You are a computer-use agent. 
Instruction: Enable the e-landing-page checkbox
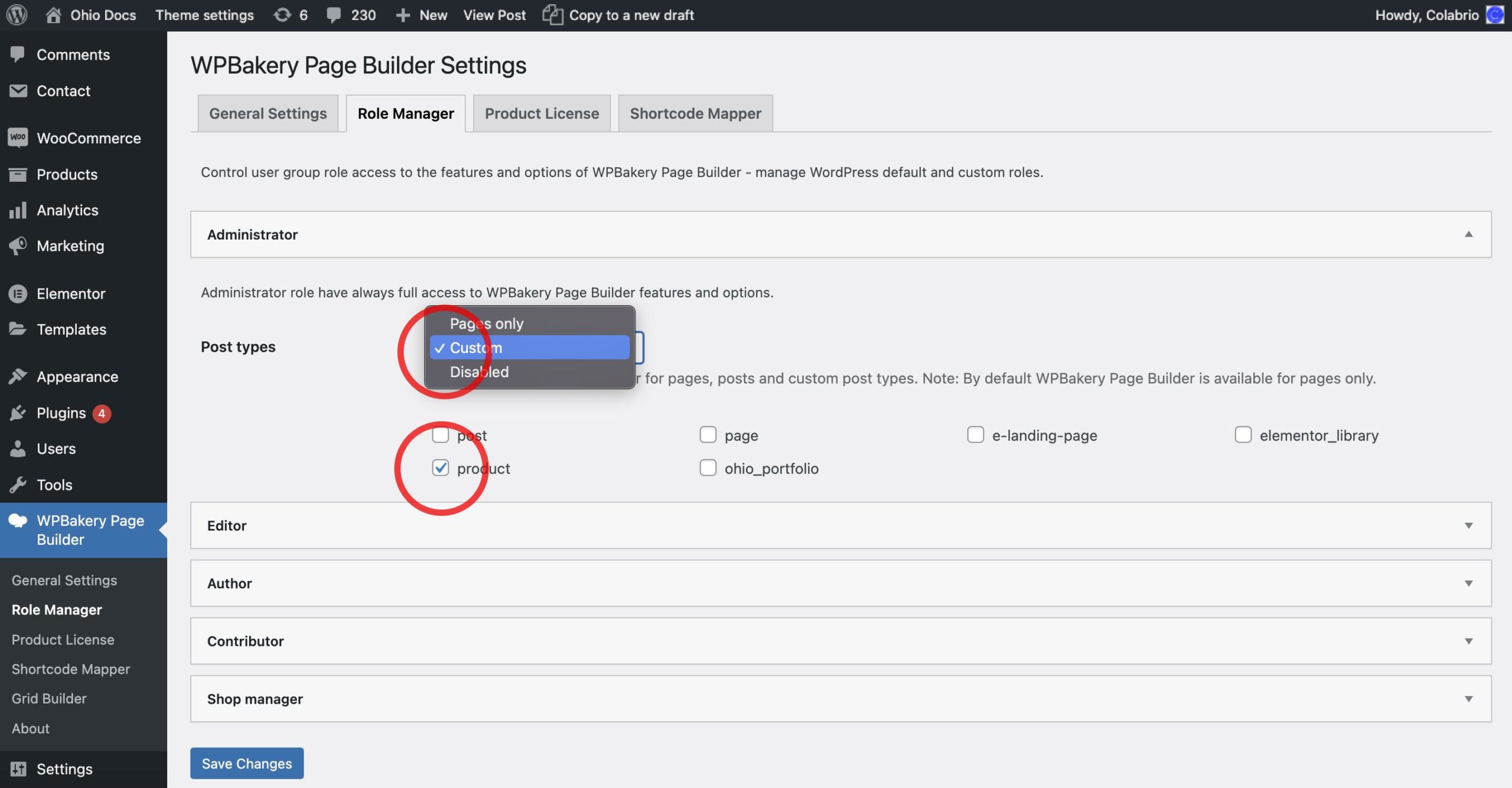[x=976, y=434]
